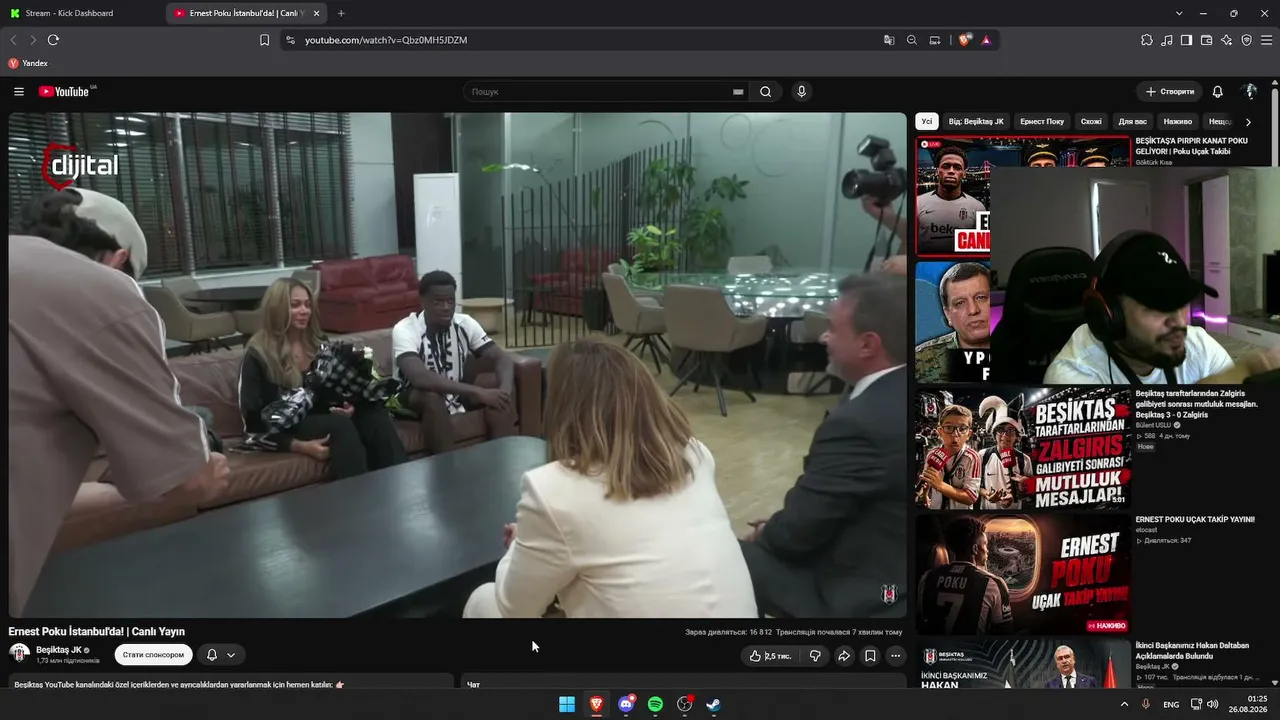1280x720 pixels.
Task: Open the Bülent USLU channel name
Action: (1153, 425)
